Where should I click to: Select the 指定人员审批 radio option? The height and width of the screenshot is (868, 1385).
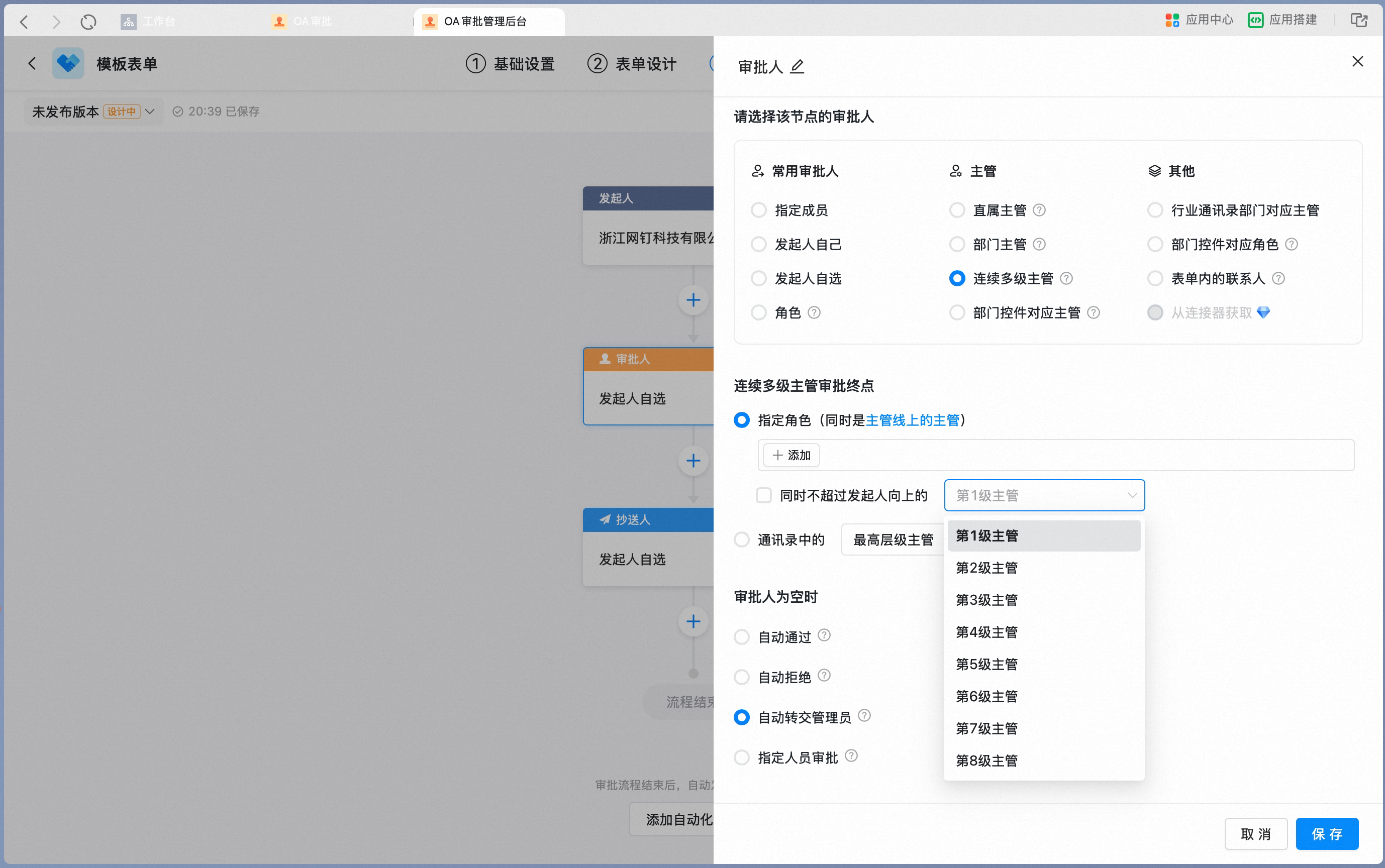[741, 758]
